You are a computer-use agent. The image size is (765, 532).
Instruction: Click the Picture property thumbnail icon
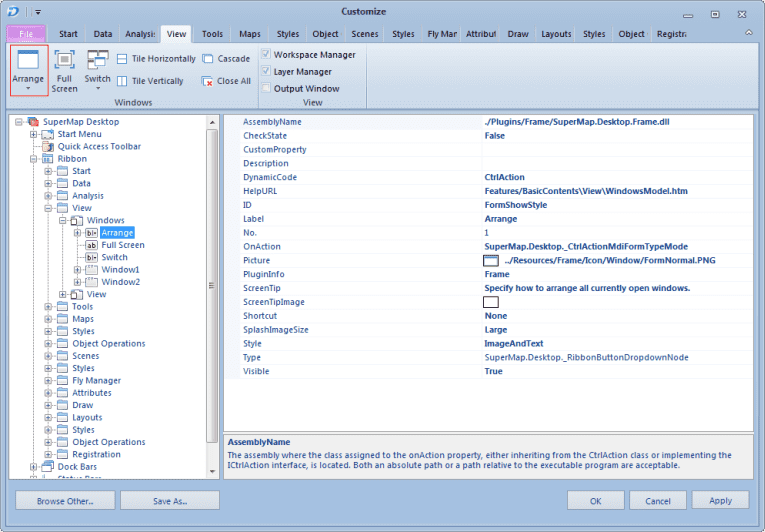(491, 260)
